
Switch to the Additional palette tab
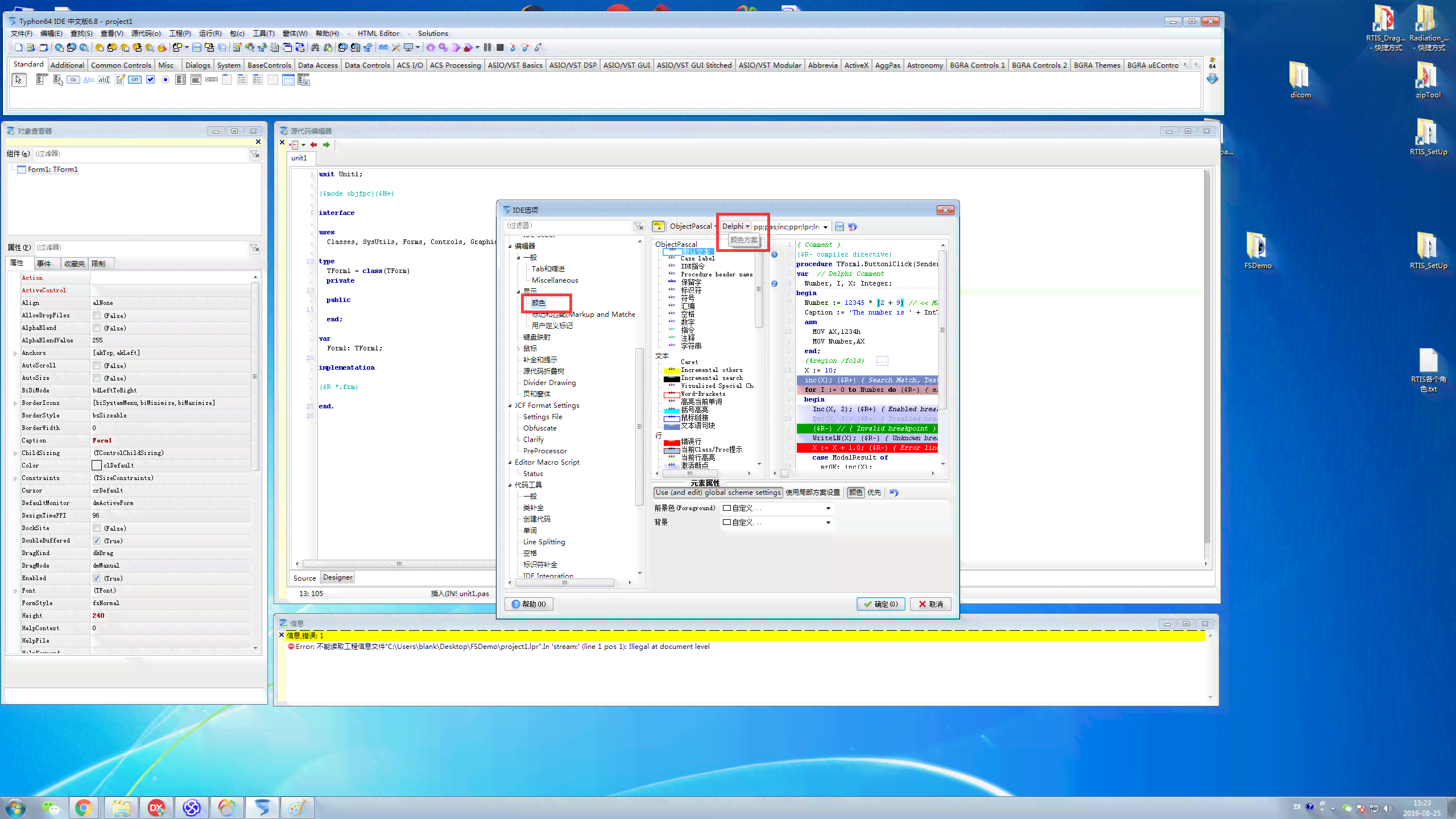[67, 65]
